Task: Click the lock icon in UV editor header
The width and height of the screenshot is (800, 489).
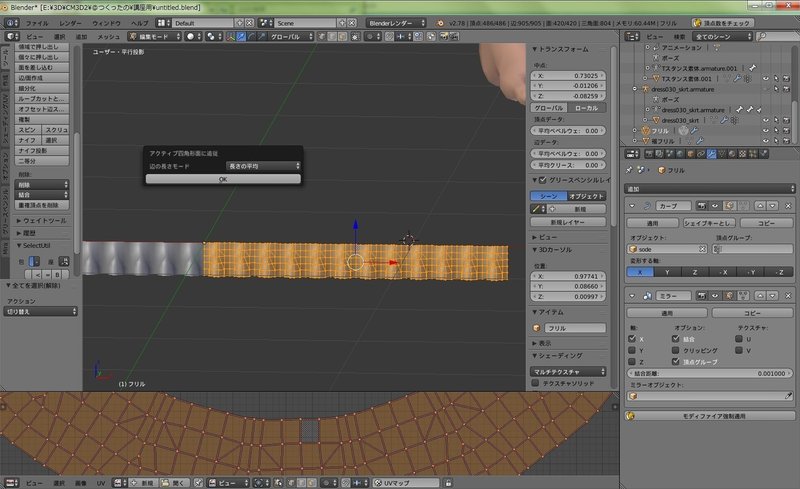Action: coord(448,482)
